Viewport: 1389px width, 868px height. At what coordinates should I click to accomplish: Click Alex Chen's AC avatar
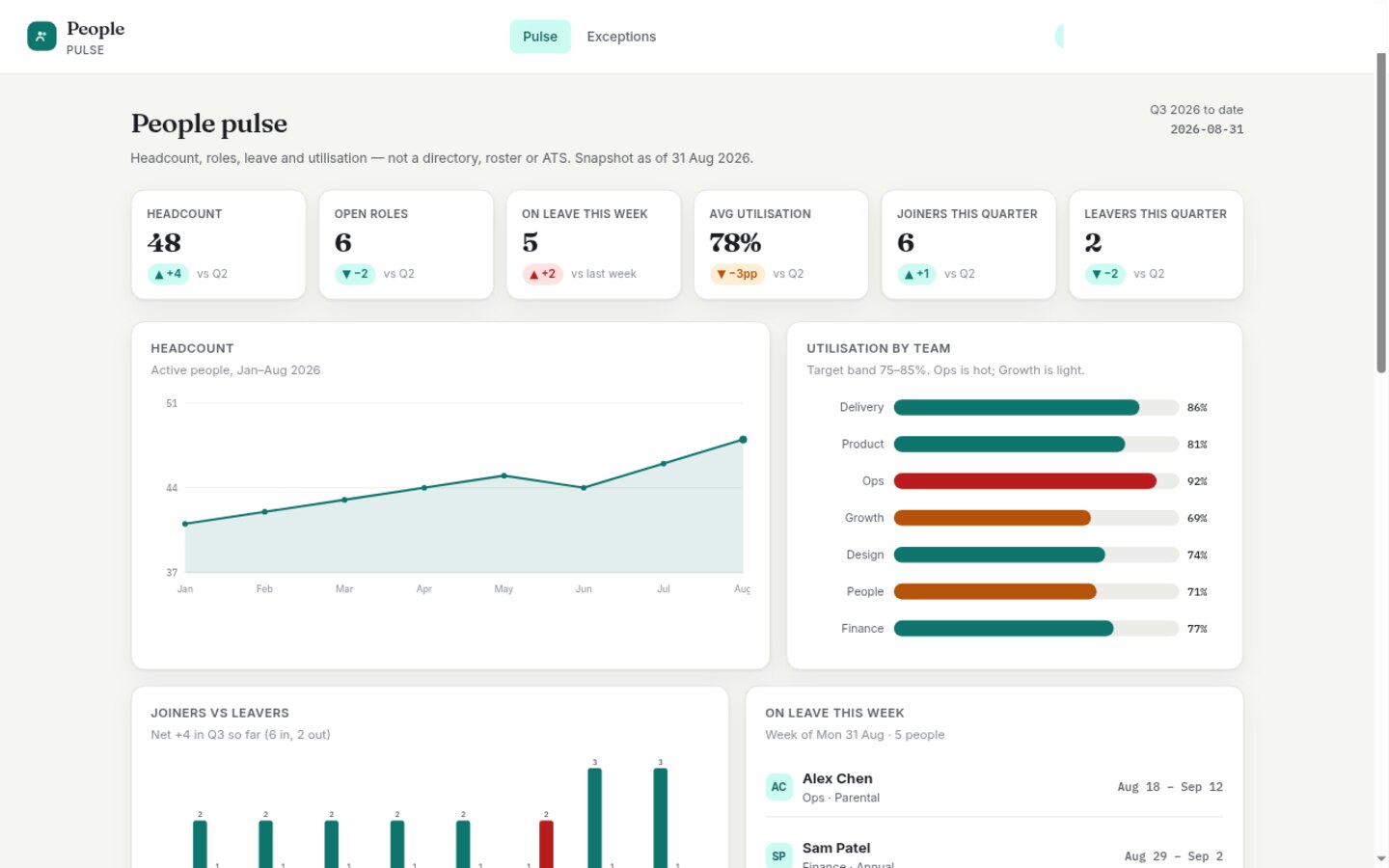[778, 787]
